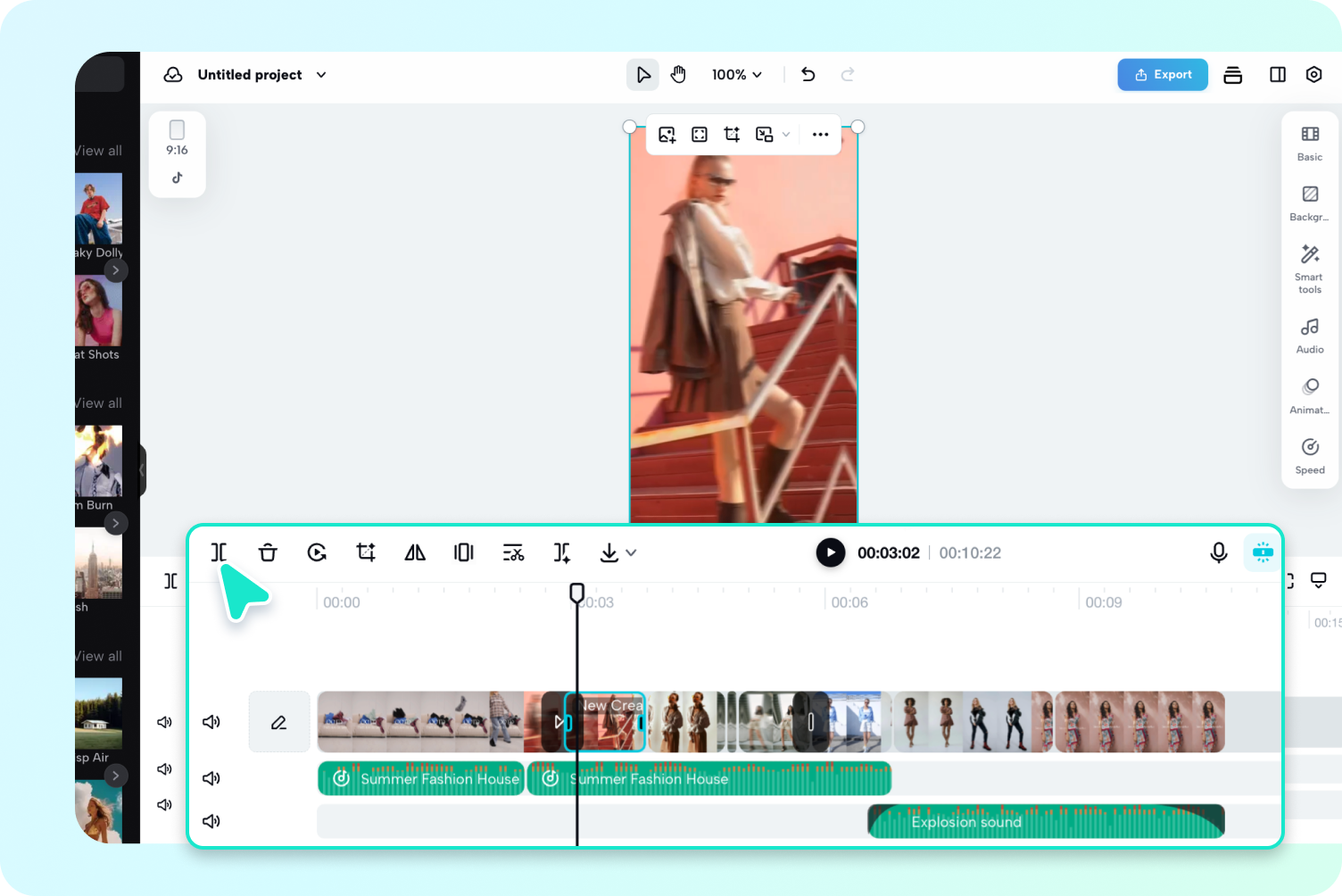Open the Speed panel on the right sidebar
1342x896 pixels.
pyautogui.click(x=1309, y=454)
